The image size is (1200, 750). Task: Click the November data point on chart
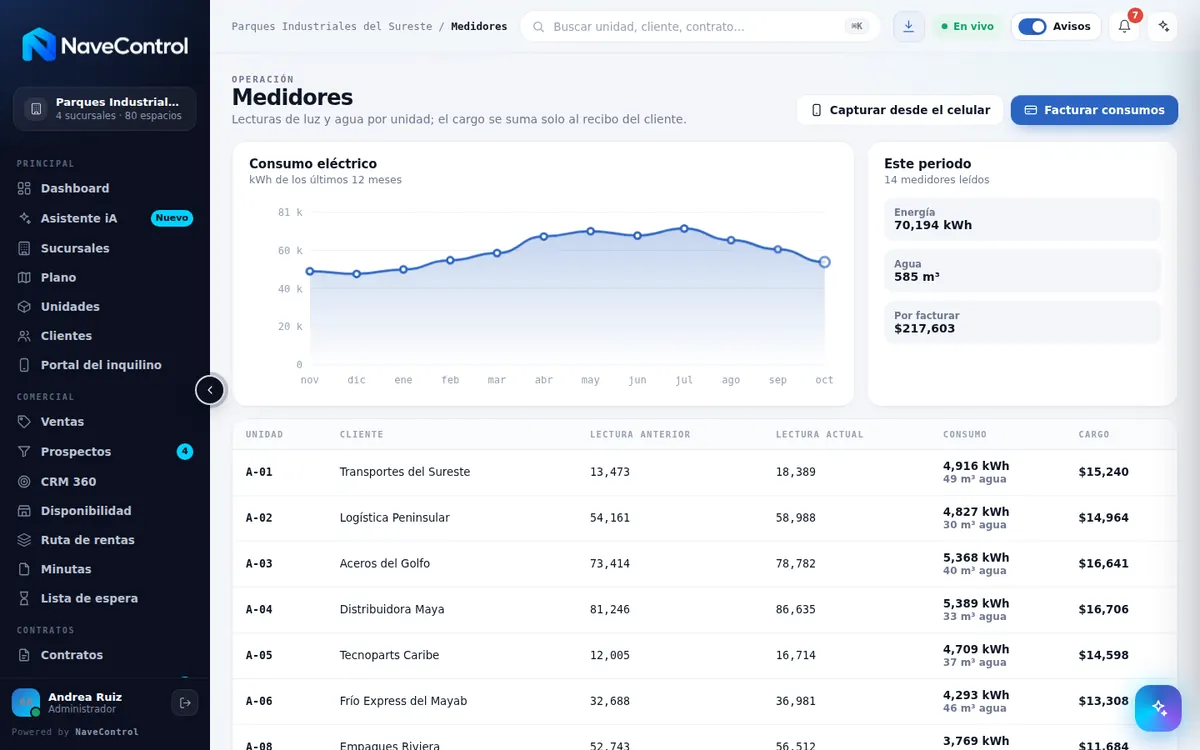tap(310, 271)
